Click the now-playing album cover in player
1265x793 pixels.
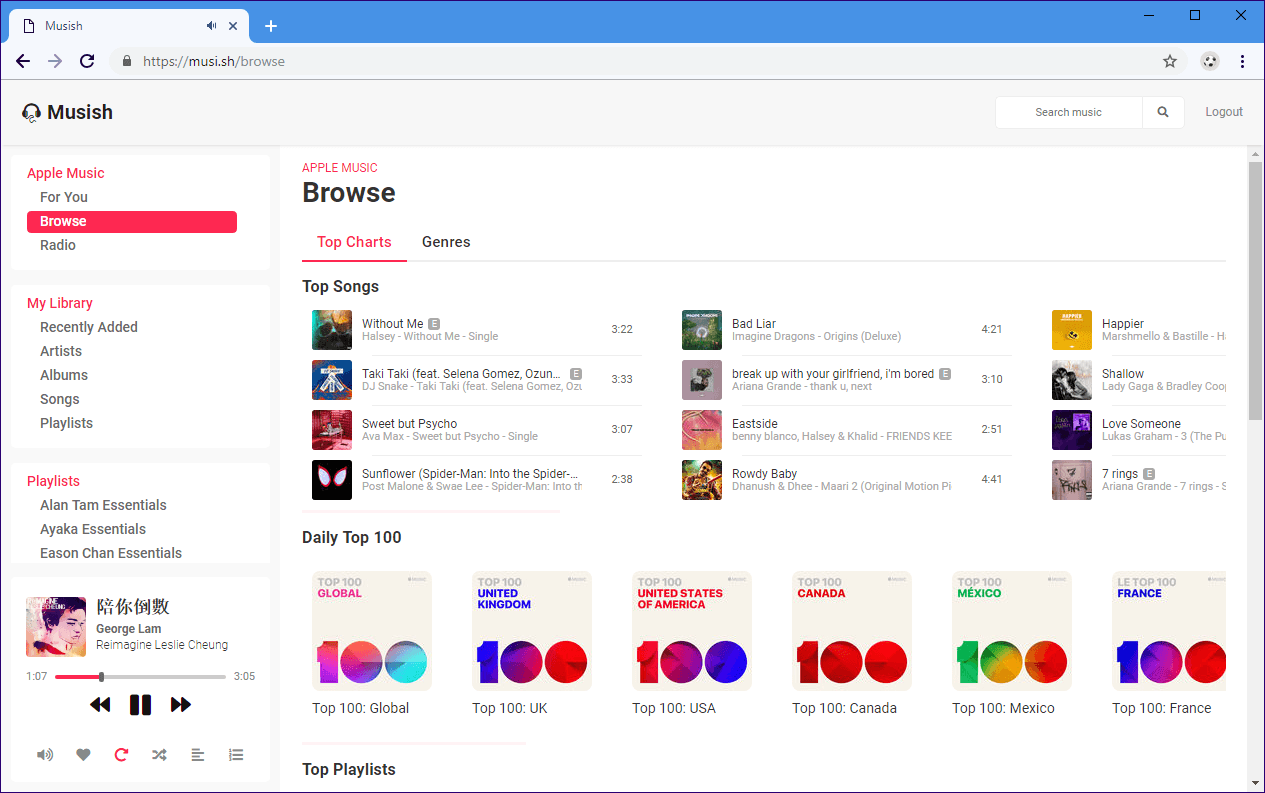tap(56, 627)
